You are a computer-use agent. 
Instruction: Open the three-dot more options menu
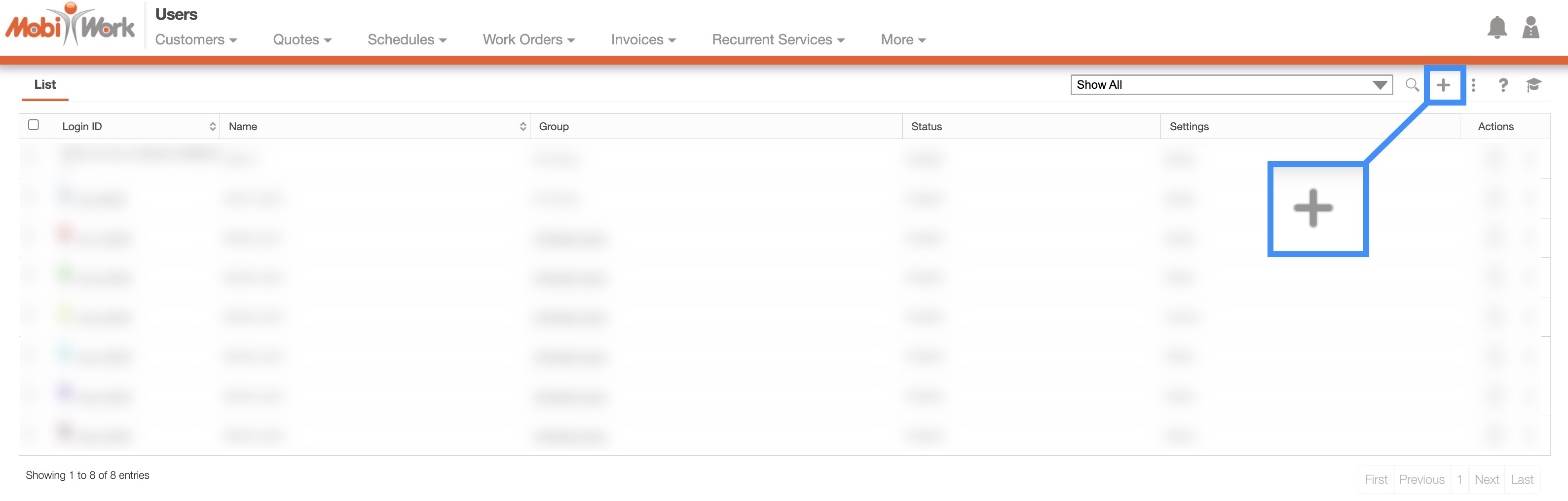pos(1473,85)
